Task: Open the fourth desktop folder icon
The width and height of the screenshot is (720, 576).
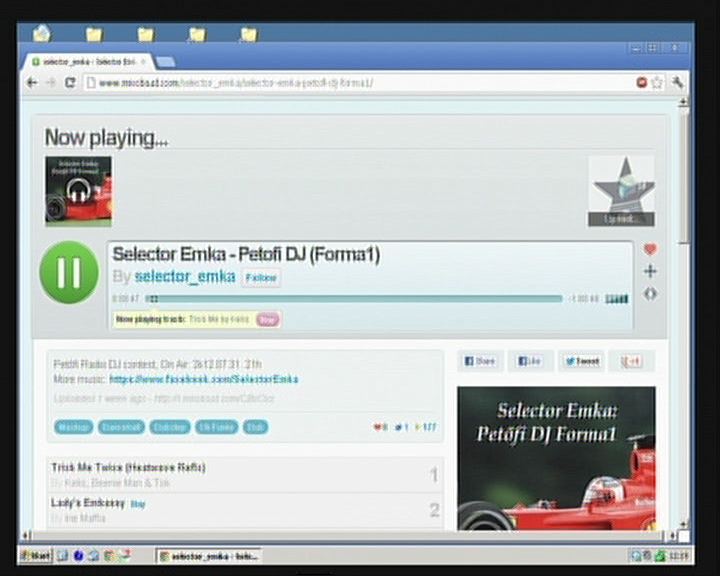Action: click(197, 35)
